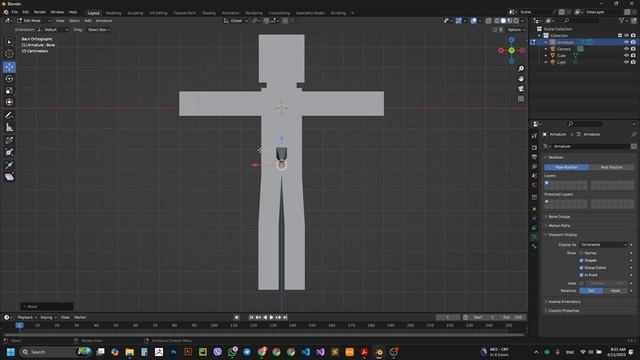
Task: Hide Light with its eye icon
Action: (627, 62)
